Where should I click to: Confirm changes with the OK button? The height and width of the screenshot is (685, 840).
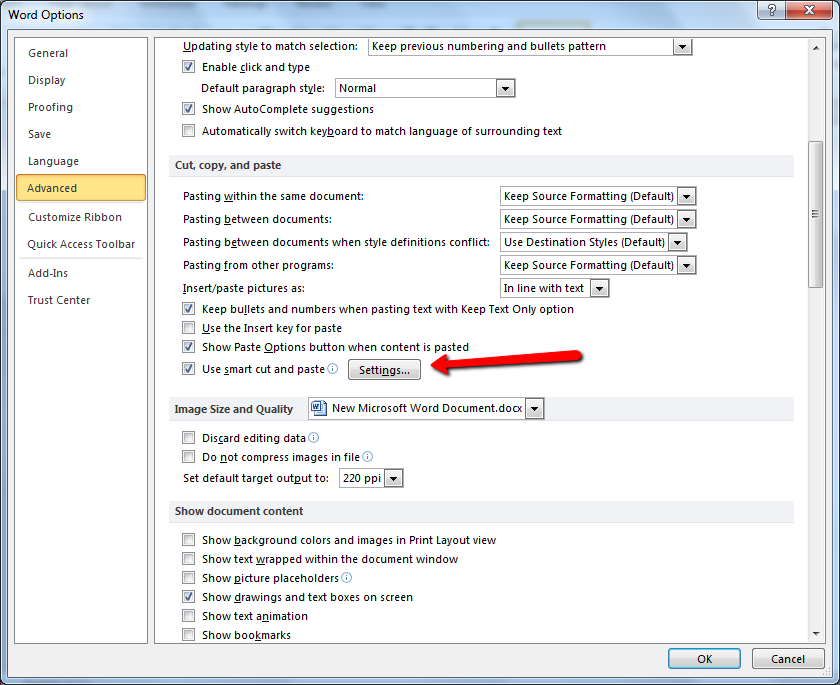click(x=705, y=659)
